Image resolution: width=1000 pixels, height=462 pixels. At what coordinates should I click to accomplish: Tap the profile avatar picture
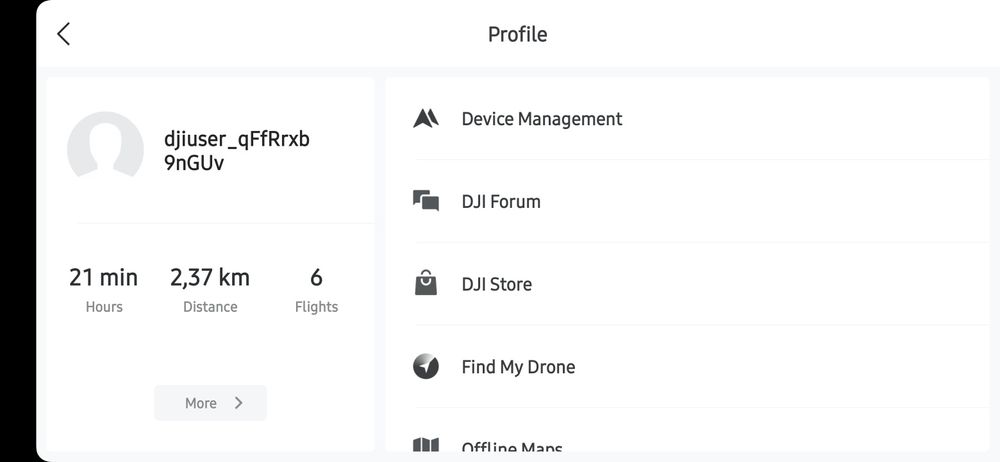pyautogui.click(x=105, y=150)
